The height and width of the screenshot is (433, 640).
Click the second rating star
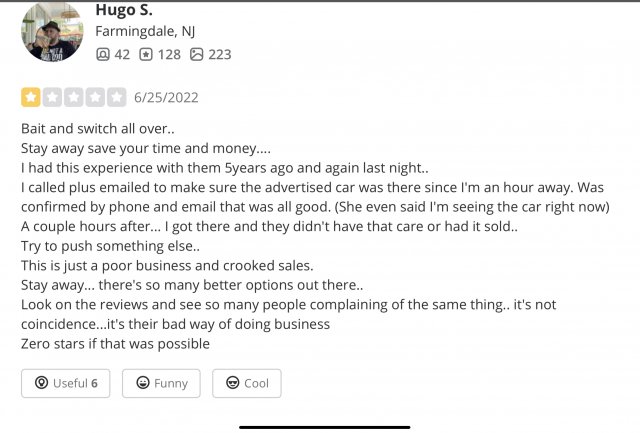click(x=52, y=97)
